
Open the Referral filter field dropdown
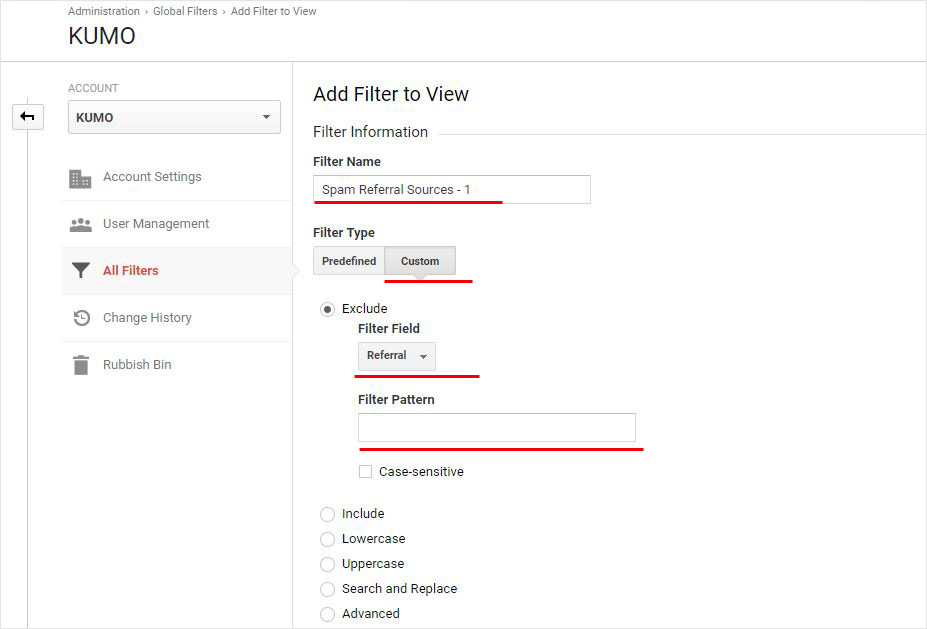click(x=397, y=356)
